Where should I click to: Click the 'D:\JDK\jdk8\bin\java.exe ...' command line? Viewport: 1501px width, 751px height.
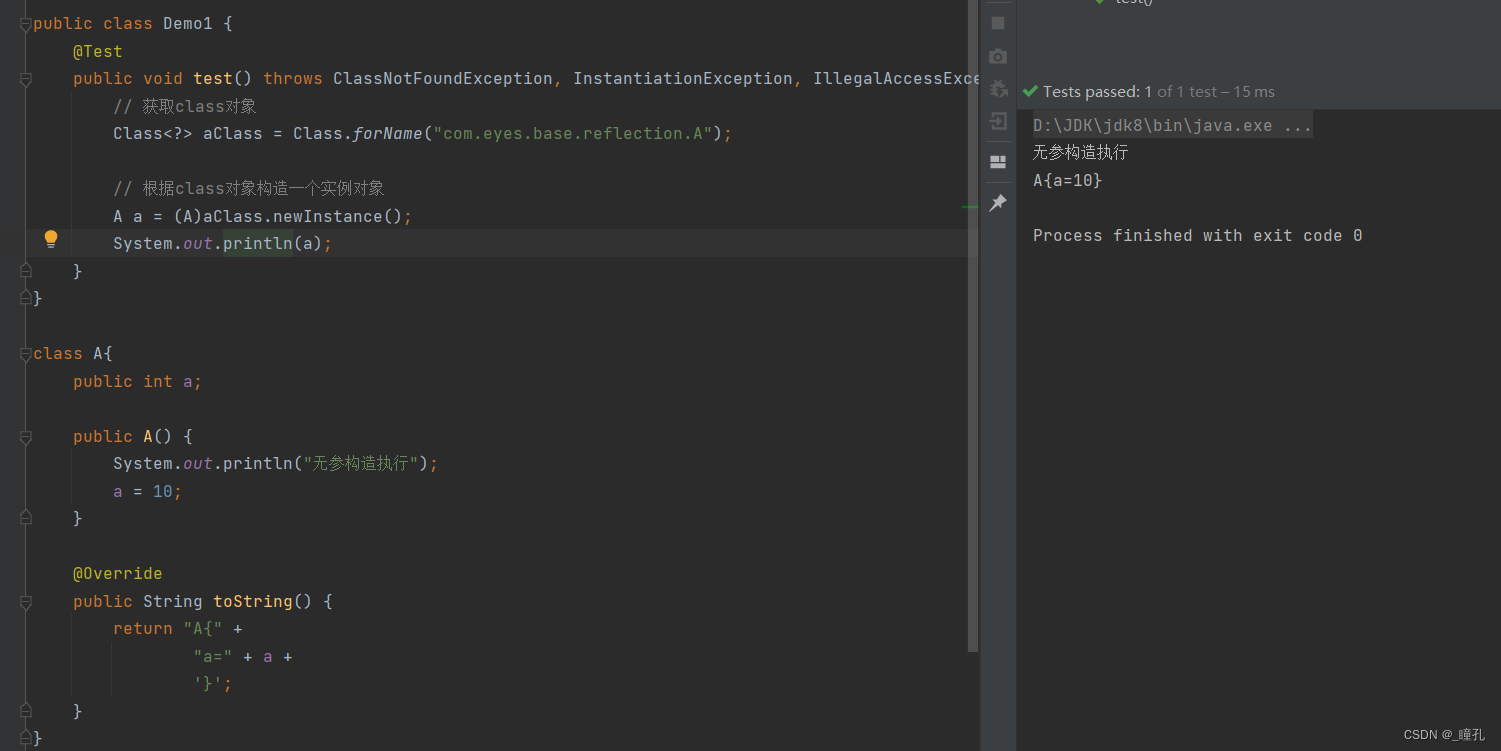pos(1172,126)
